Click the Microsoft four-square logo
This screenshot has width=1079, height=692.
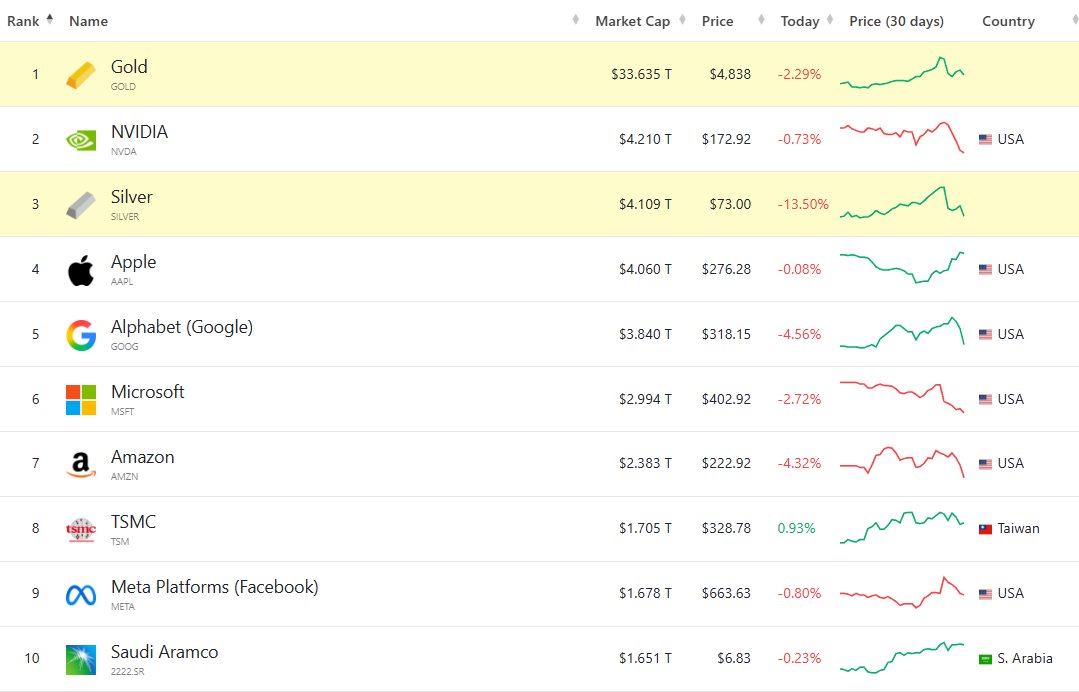(x=80, y=398)
